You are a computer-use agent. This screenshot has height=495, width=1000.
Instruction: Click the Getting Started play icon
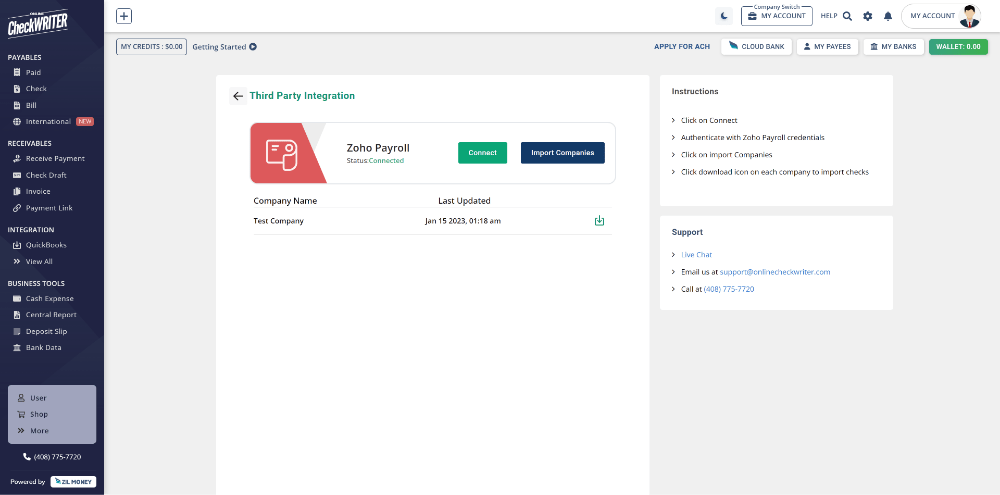point(253,47)
